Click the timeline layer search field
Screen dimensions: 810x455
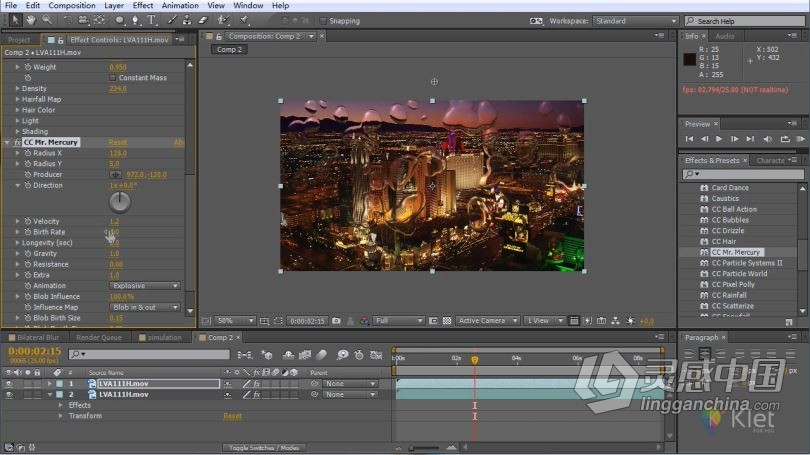(149, 354)
